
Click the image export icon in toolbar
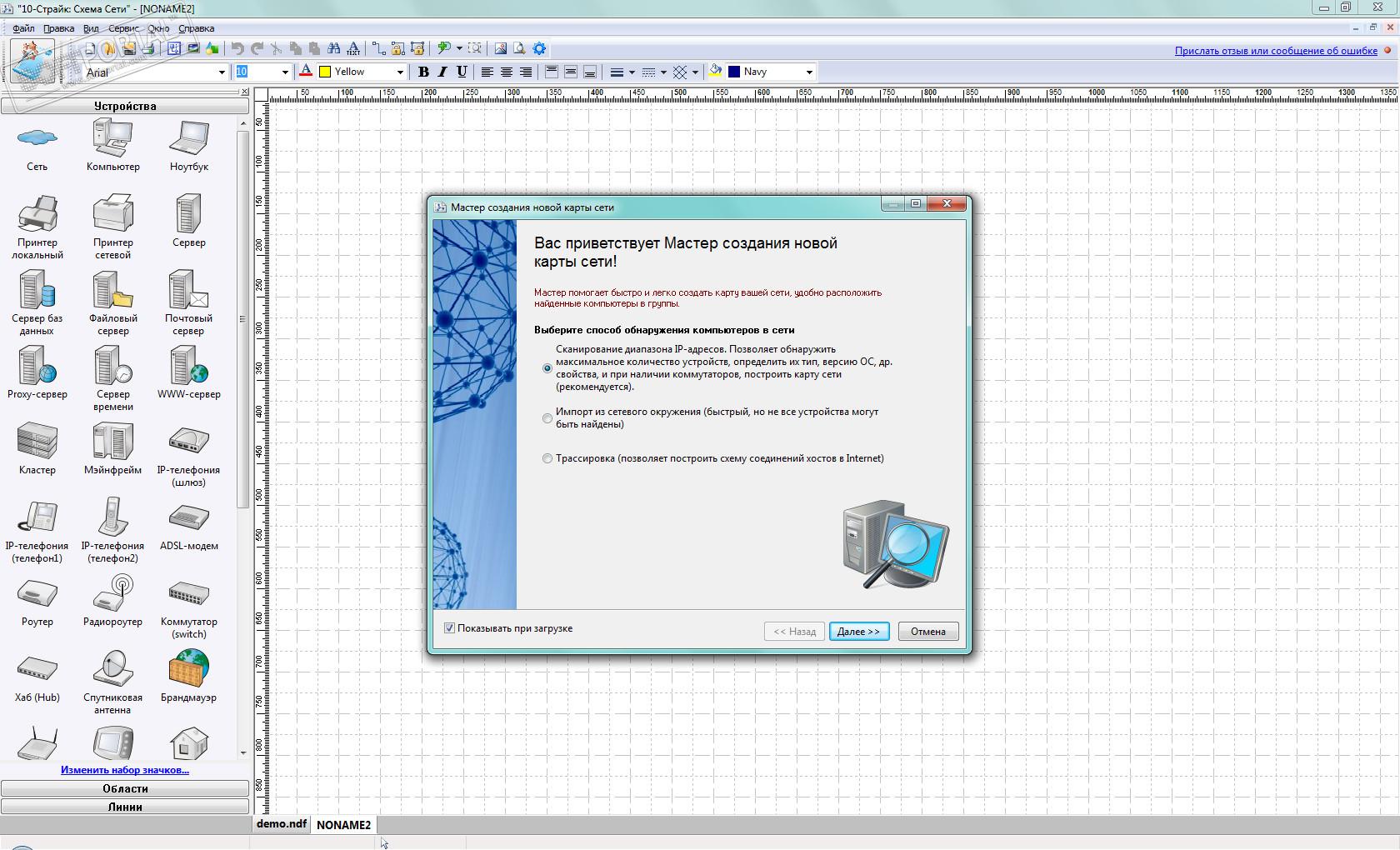(500, 48)
